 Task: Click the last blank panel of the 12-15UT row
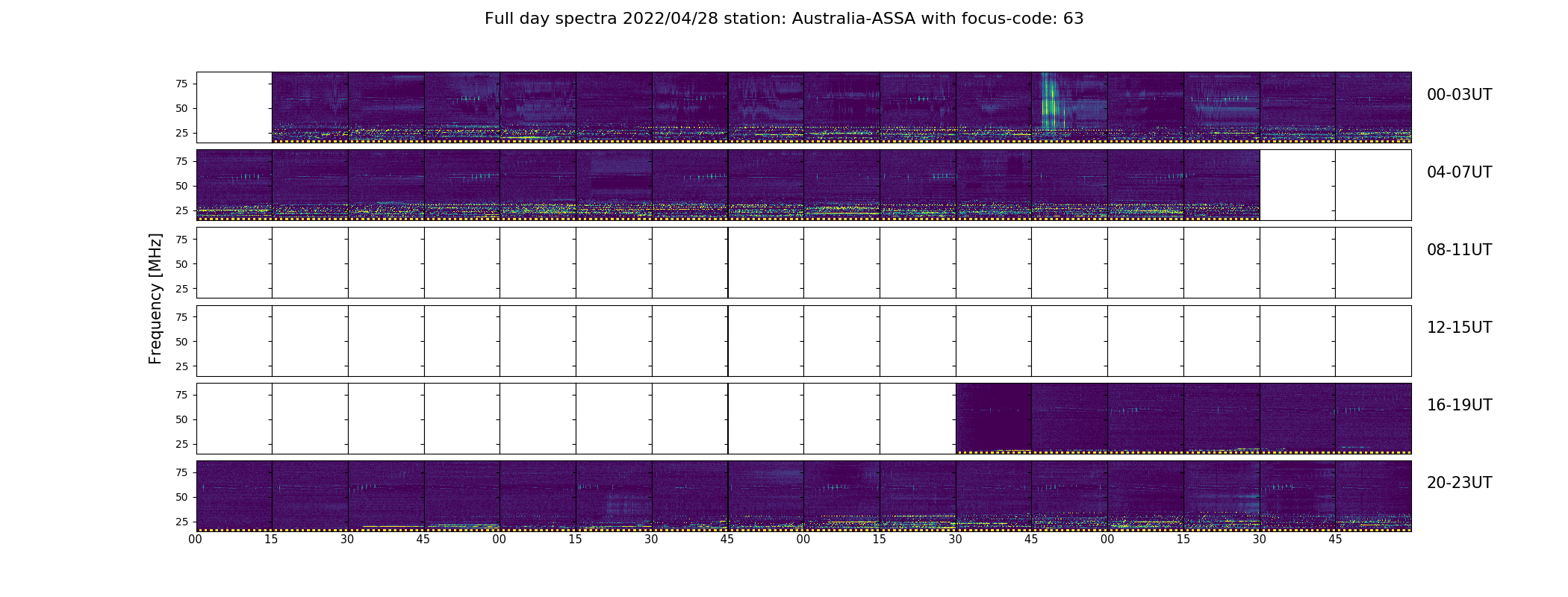click(1373, 341)
